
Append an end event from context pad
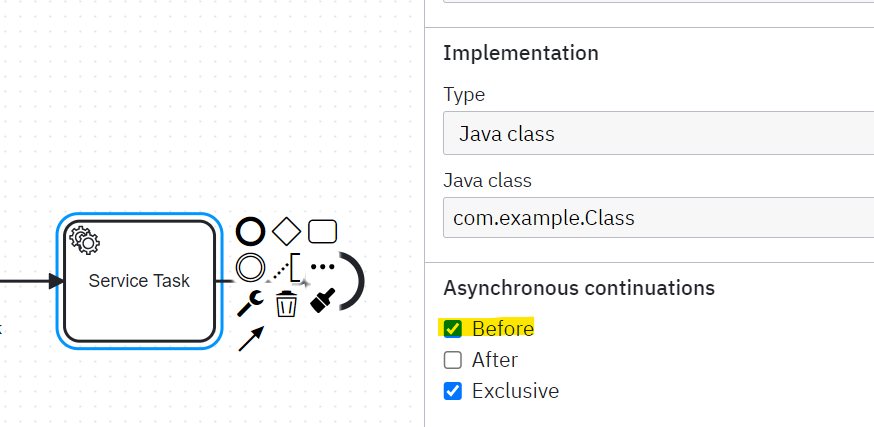(x=250, y=231)
